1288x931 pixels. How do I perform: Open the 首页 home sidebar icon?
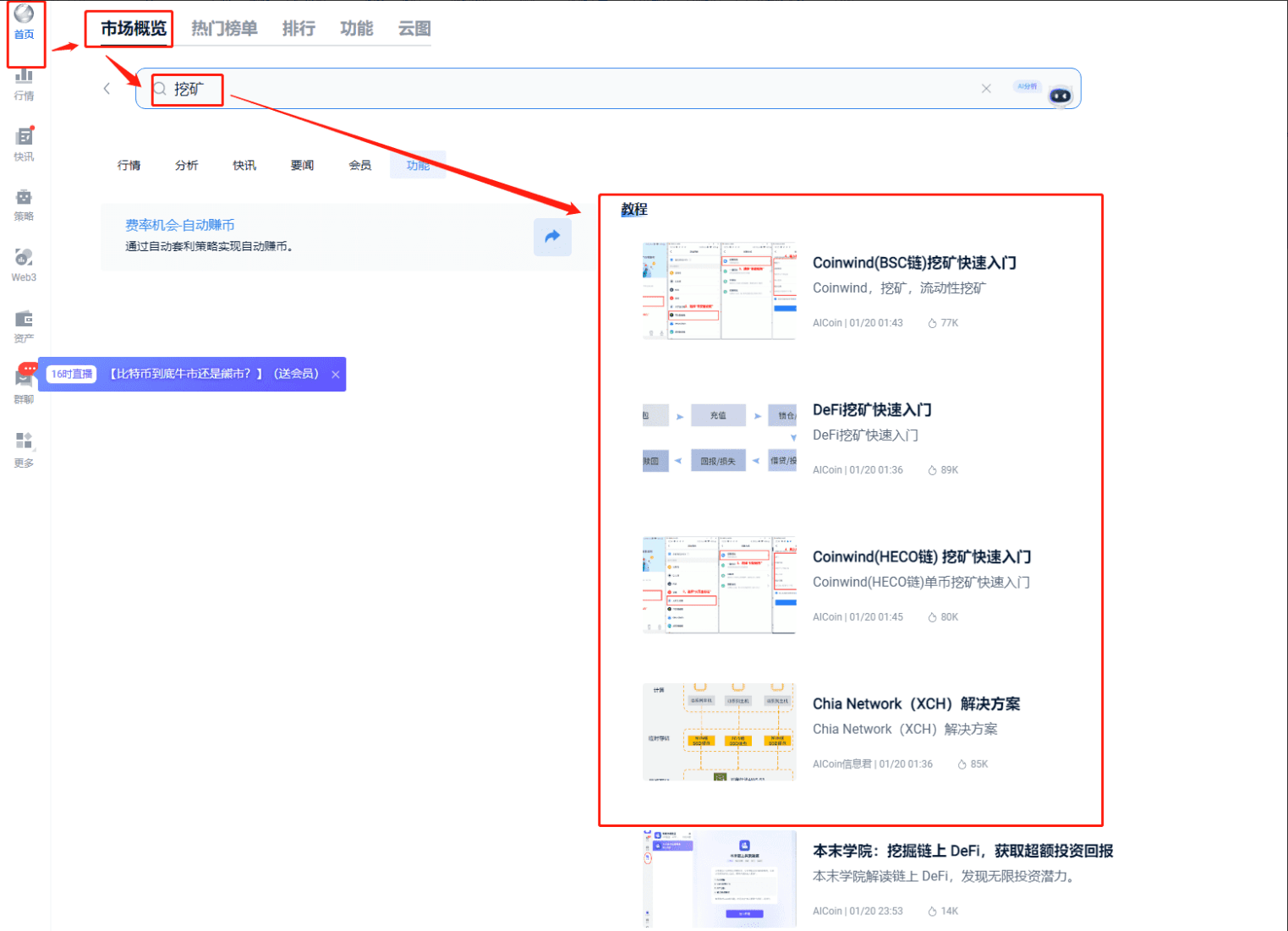tap(24, 14)
